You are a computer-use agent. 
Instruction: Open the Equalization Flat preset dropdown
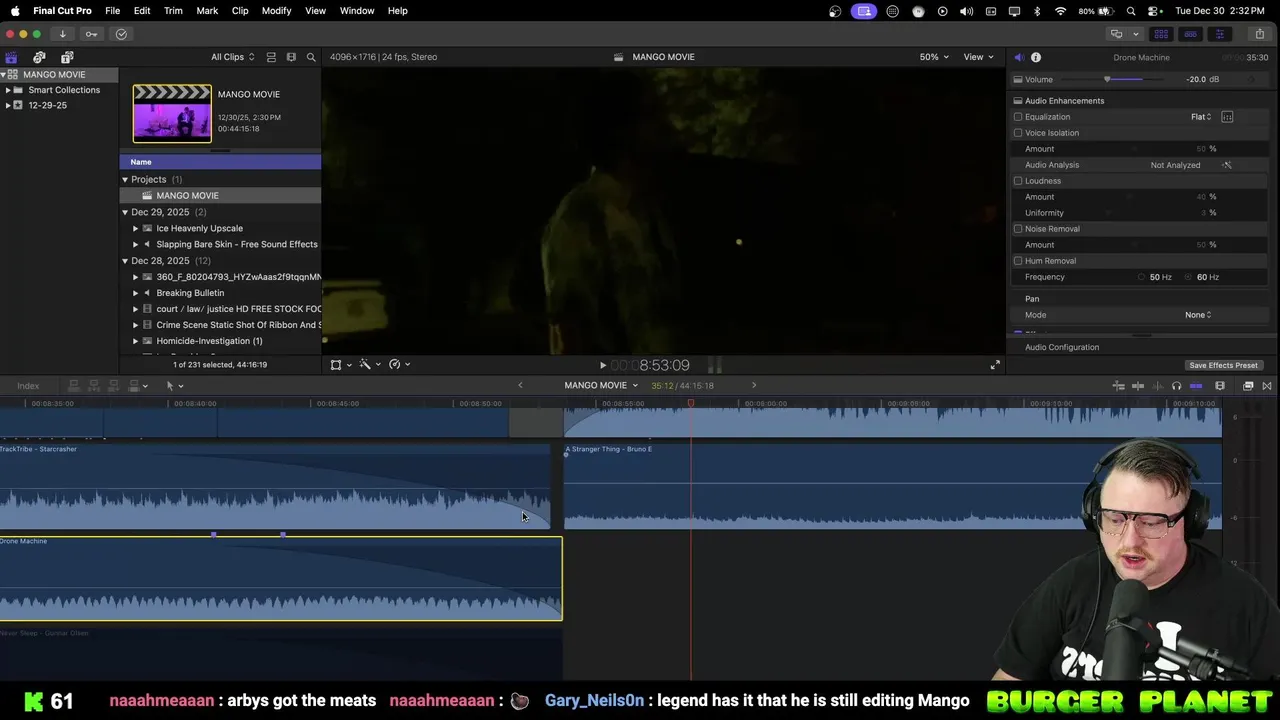point(1201,117)
